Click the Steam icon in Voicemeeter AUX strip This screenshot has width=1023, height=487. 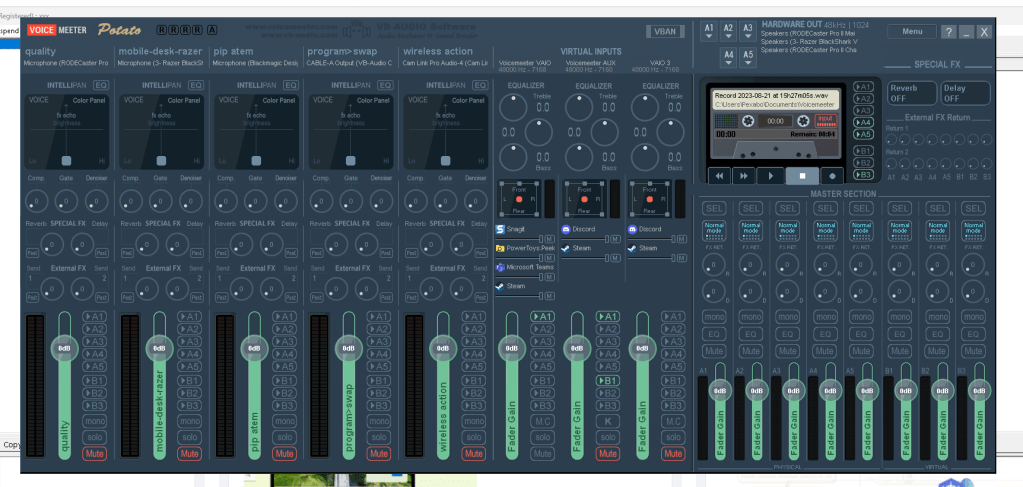(x=566, y=248)
